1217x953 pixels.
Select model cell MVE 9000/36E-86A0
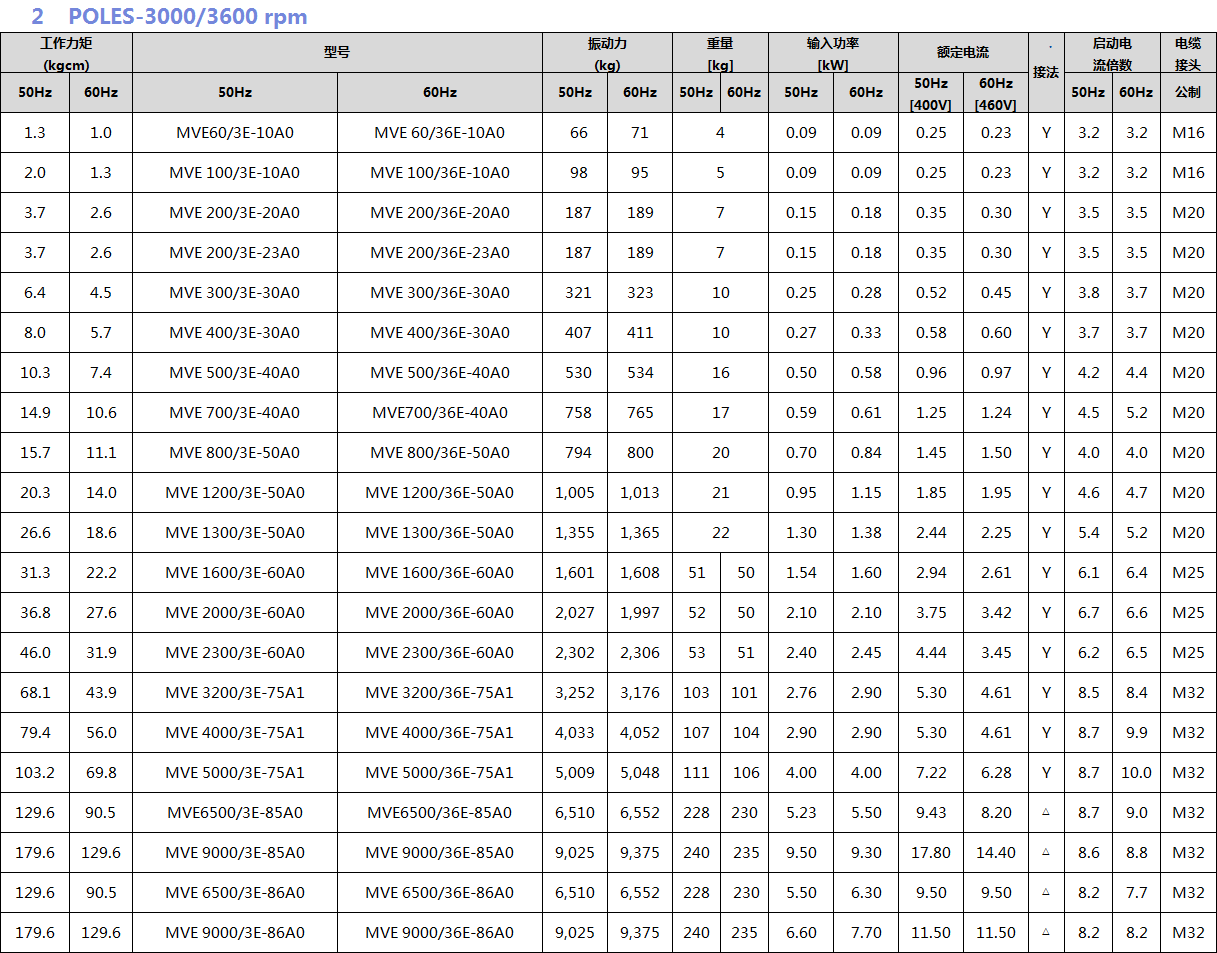tap(439, 933)
